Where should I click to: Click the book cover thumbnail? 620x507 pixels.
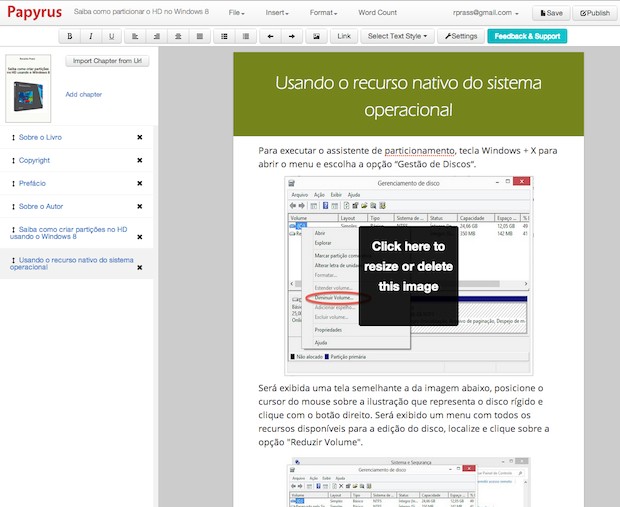(x=29, y=90)
